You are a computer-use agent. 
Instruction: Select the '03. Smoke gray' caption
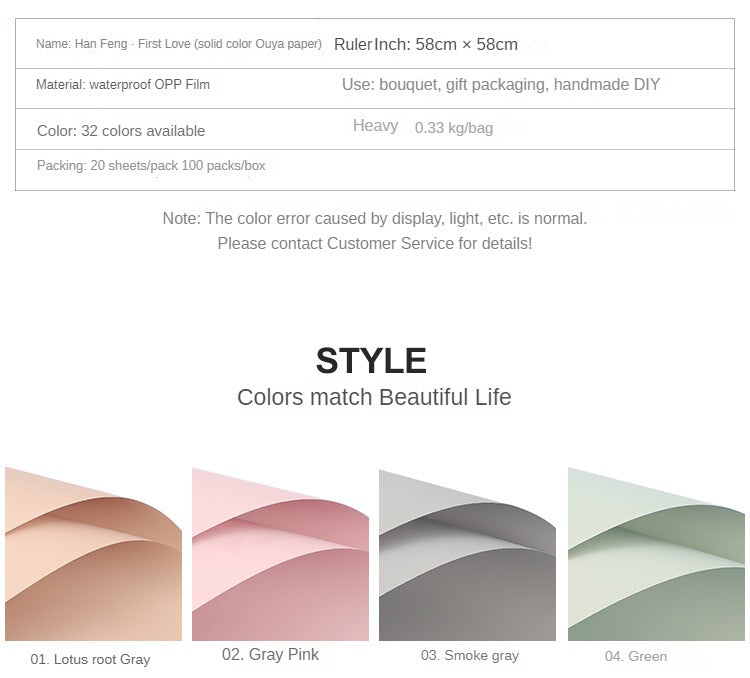tap(469, 656)
